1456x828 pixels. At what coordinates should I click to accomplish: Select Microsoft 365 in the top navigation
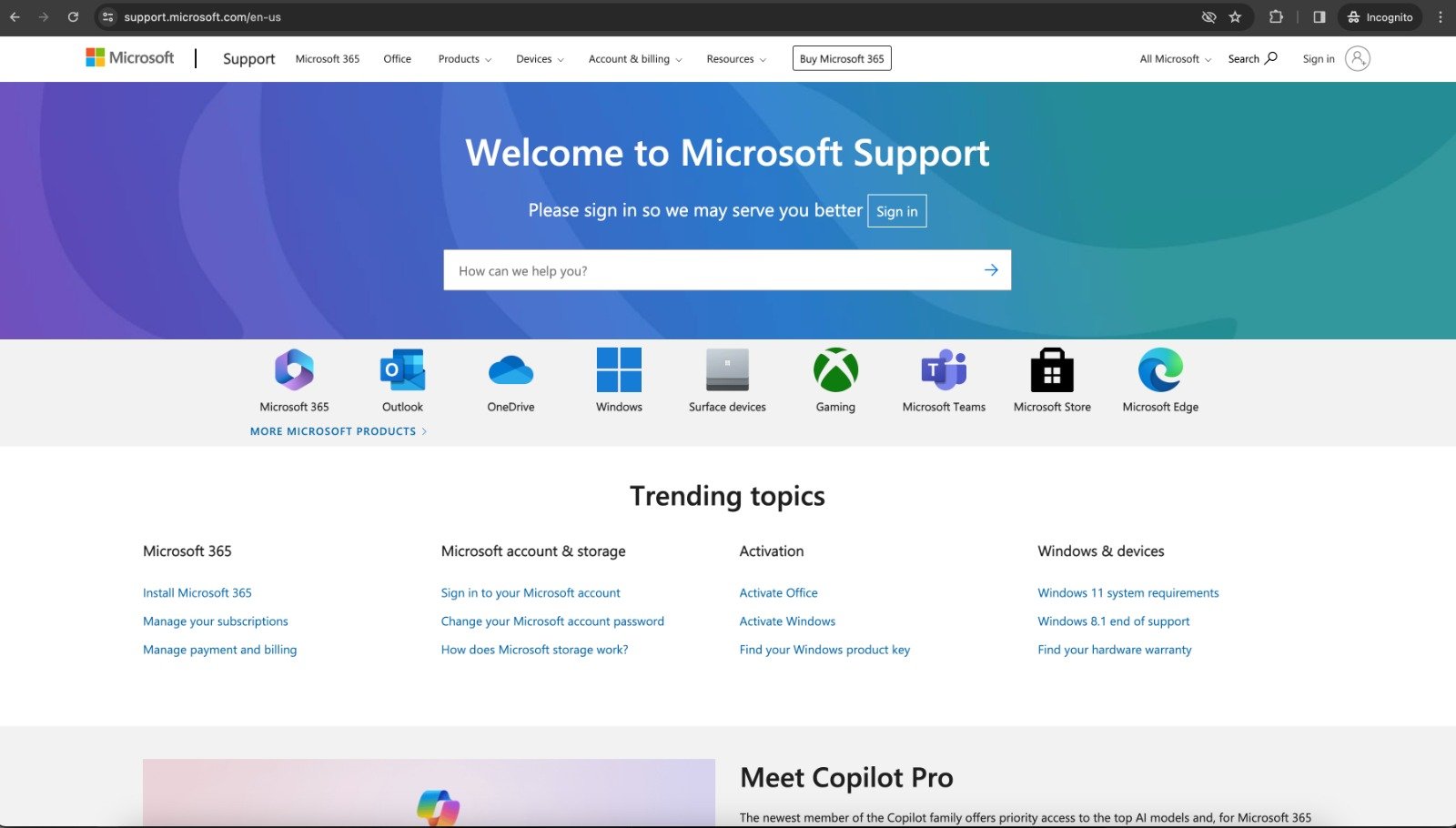point(327,59)
